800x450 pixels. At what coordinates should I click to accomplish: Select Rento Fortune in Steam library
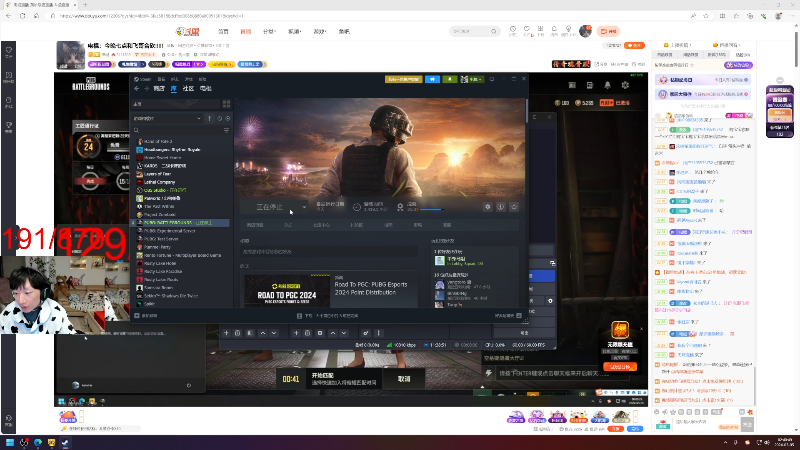point(179,255)
